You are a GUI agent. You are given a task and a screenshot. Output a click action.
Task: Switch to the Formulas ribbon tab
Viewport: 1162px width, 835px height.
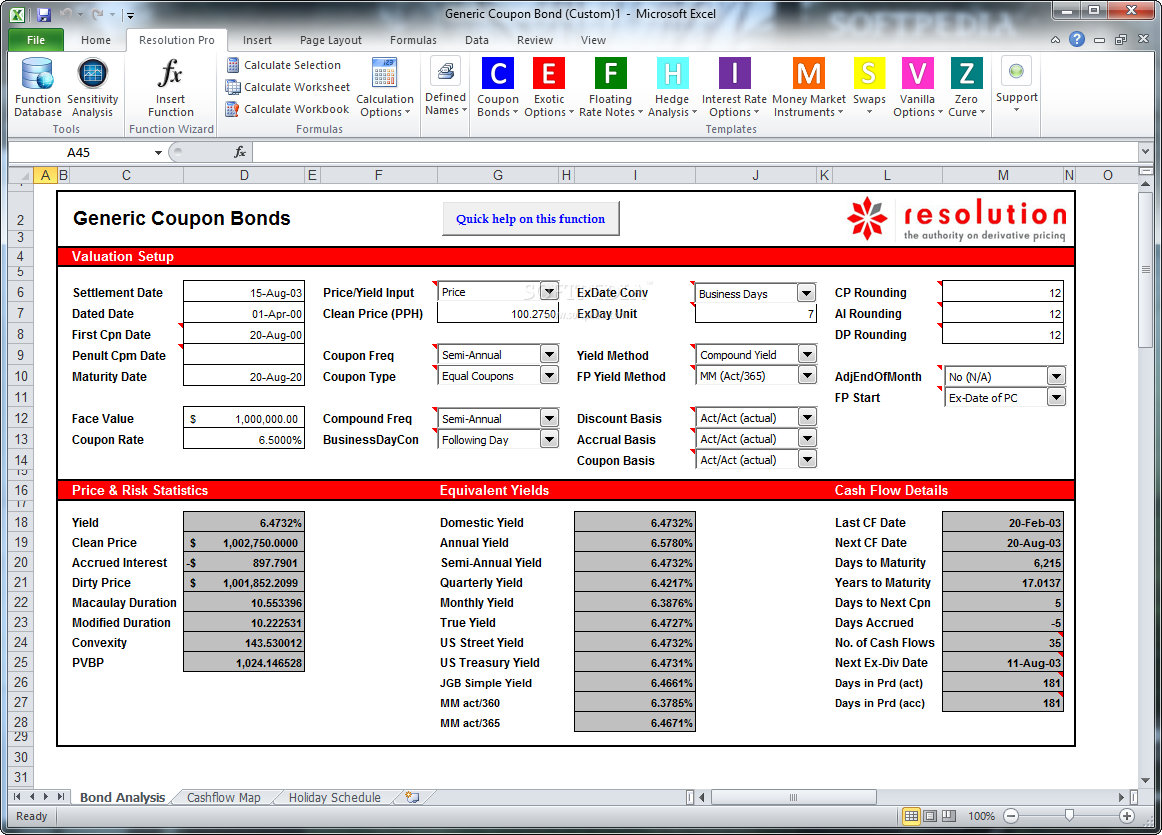(413, 40)
